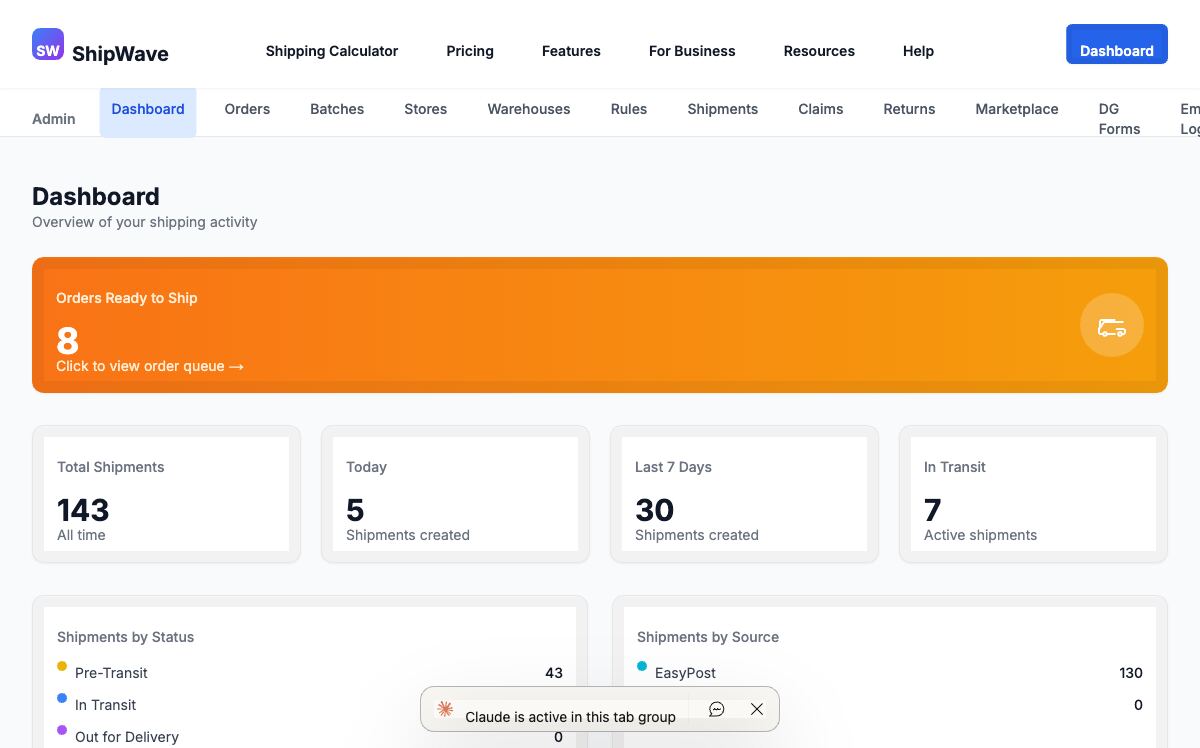Go to Pricing in the top navigation

pyautogui.click(x=470, y=51)
